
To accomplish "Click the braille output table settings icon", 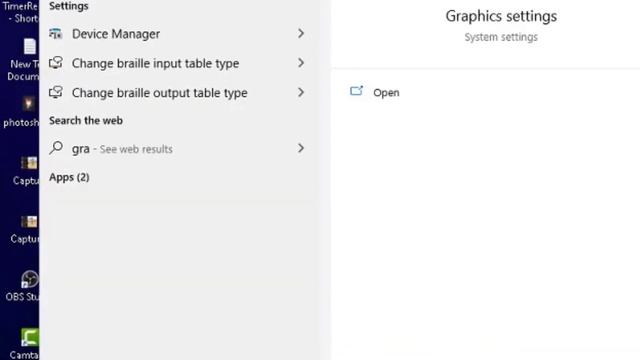I will coord(56,92).
